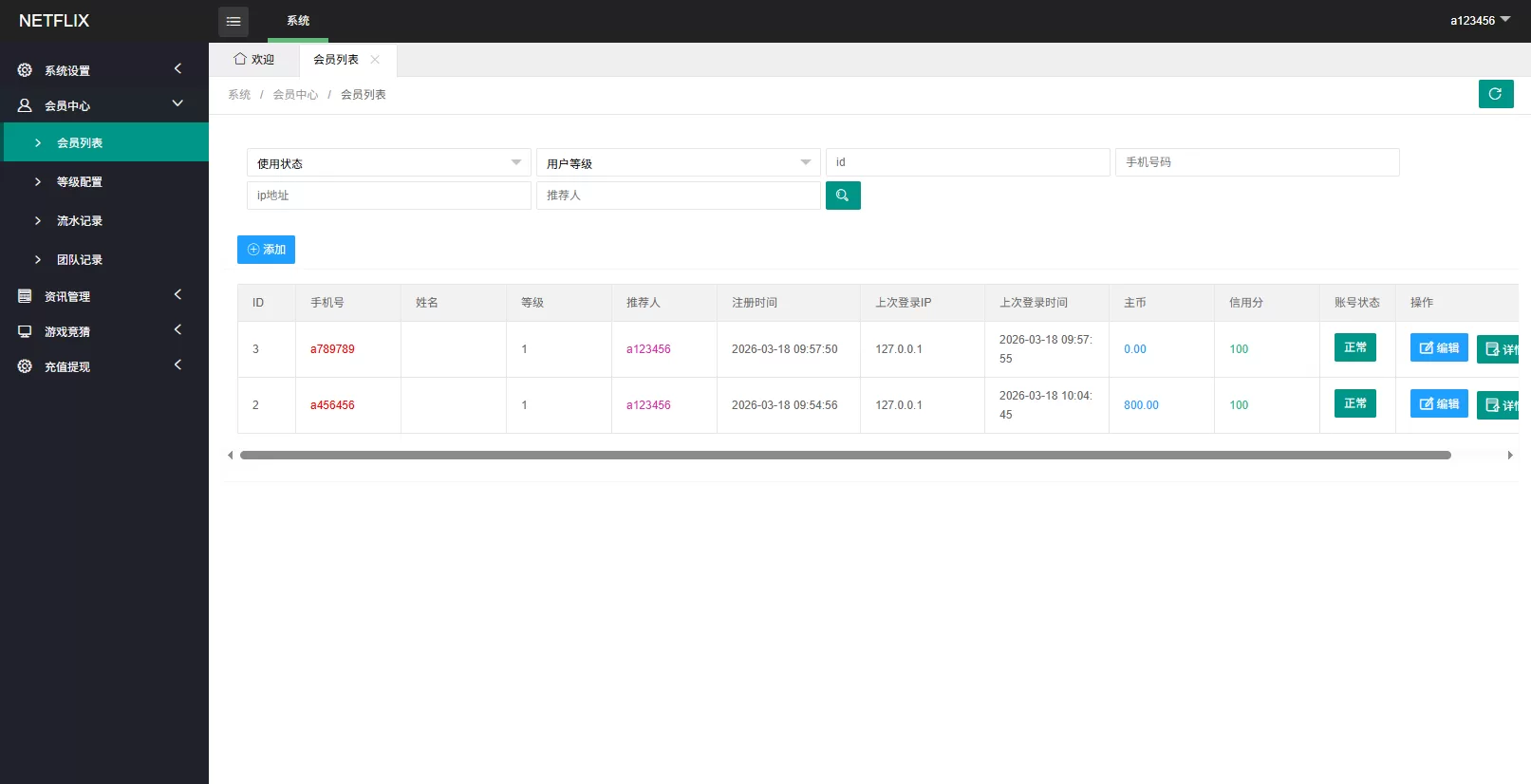This screenshot has width=1531, height=784.
Task: Open the 用户等级 dropdown filter
Action: [678, 163]
